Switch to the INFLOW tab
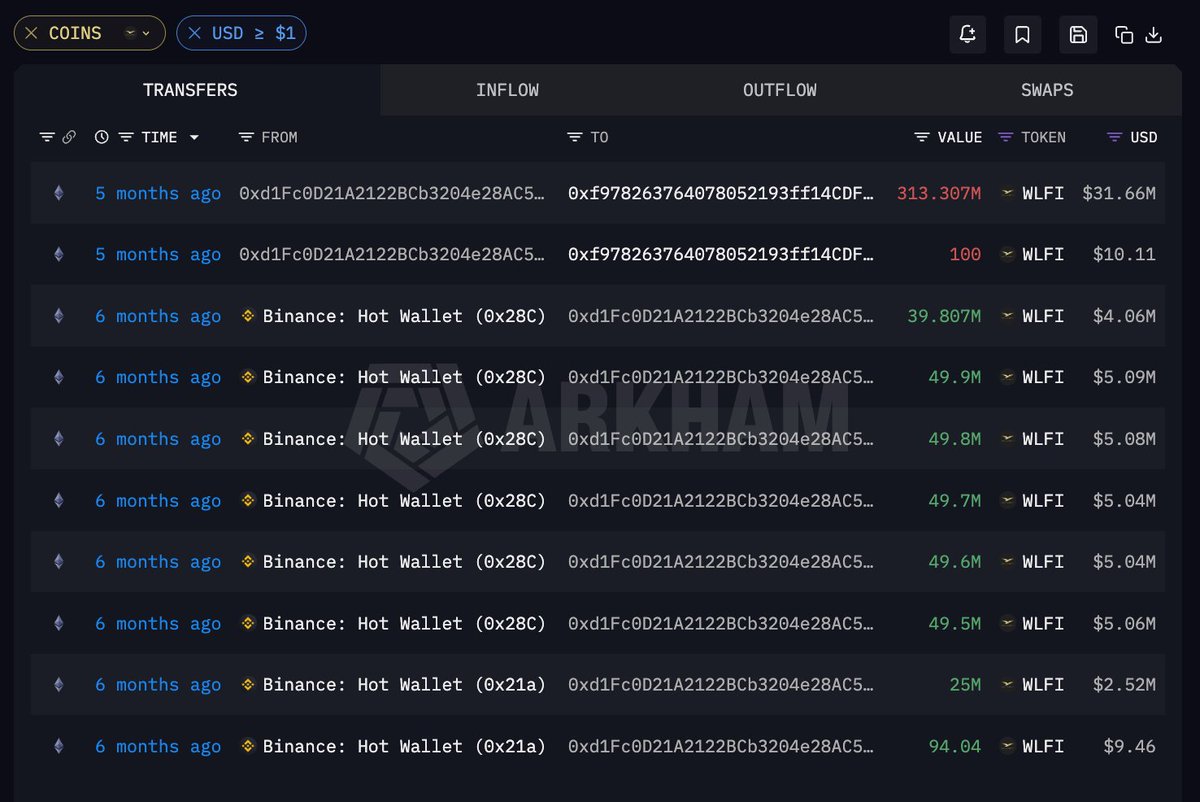 [x=507, y=90]
